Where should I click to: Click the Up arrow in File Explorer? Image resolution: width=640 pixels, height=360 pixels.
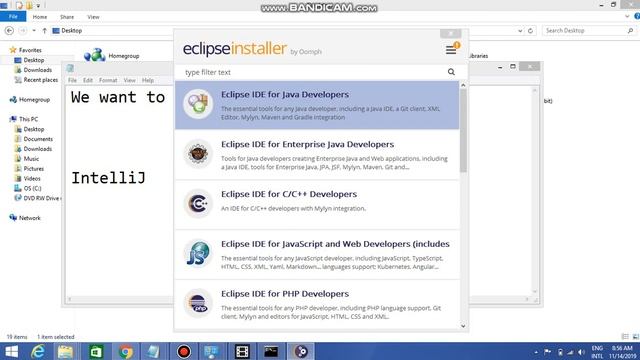point(44,31)
